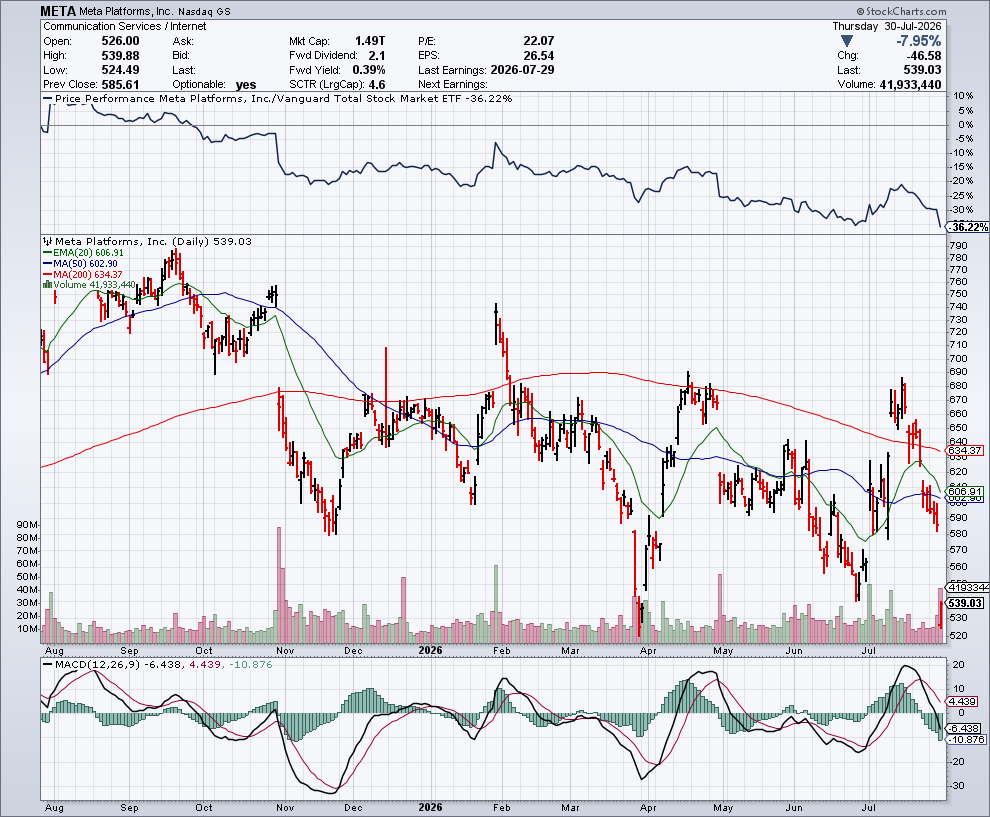Screen dimensions: 990x817
Task: Click the 539.03 last price axis tag
Action: click(965, 603)
